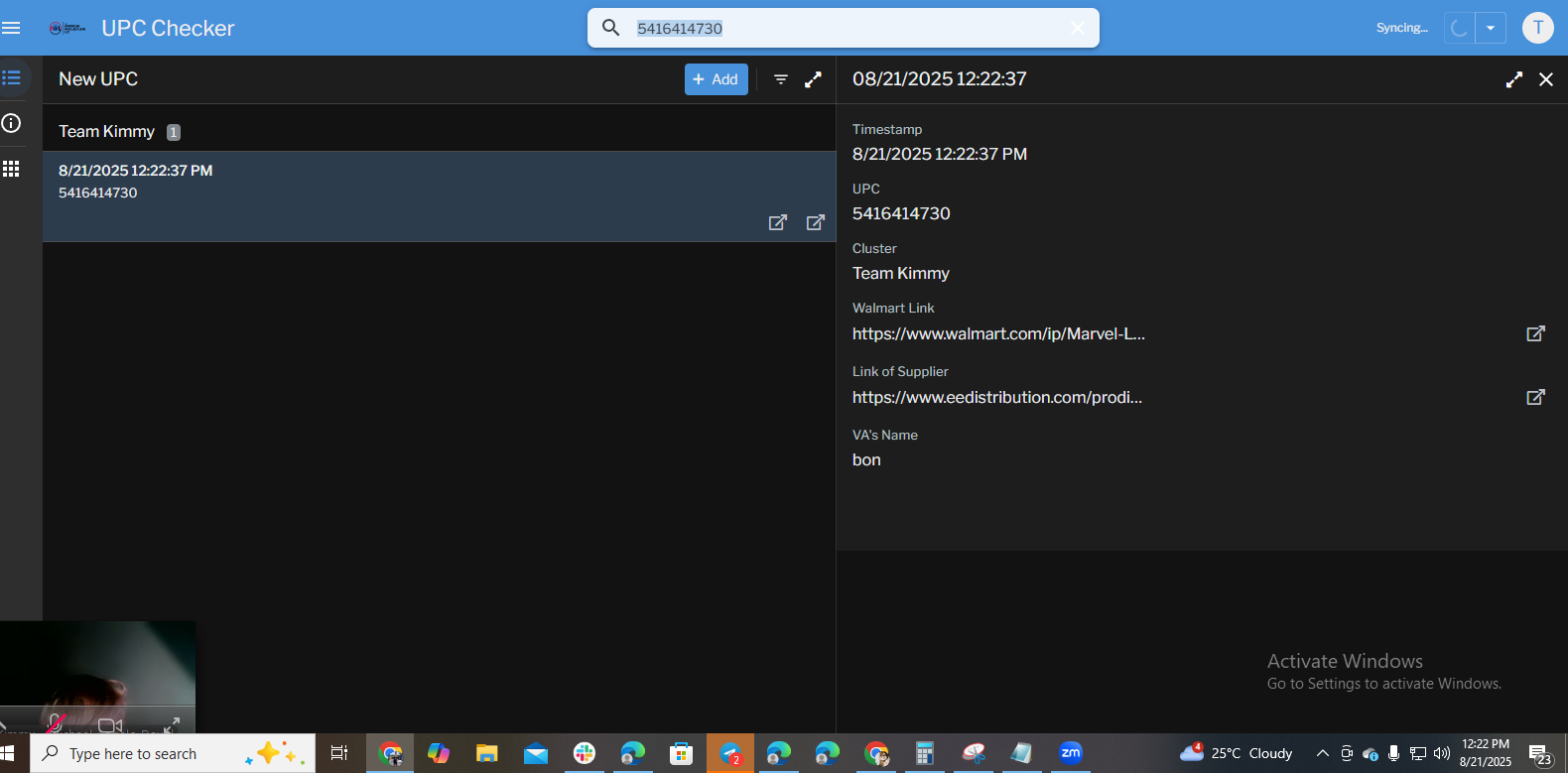This screenshot has width=1568, height=773.
Task: Open the user account avatar T
Action: point(1537,28)
